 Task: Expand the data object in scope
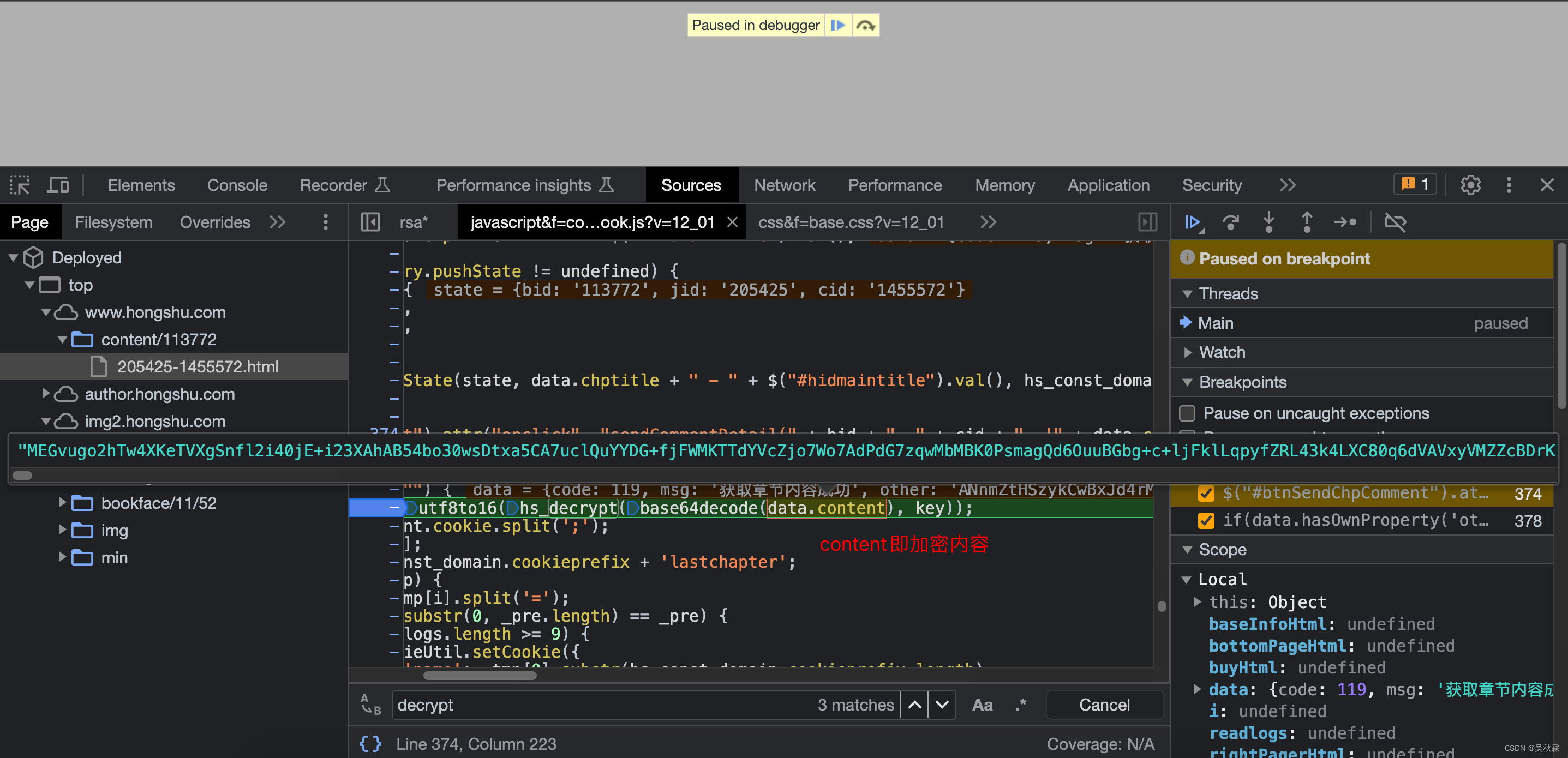(1198, 689)
